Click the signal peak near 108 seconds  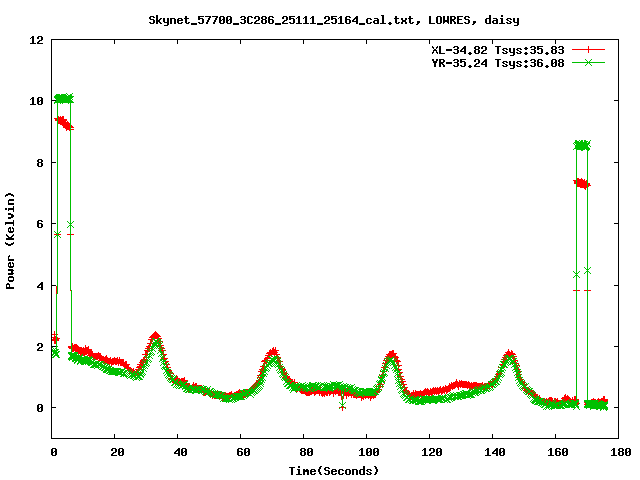pyautogui.click(x=392, y=356)
